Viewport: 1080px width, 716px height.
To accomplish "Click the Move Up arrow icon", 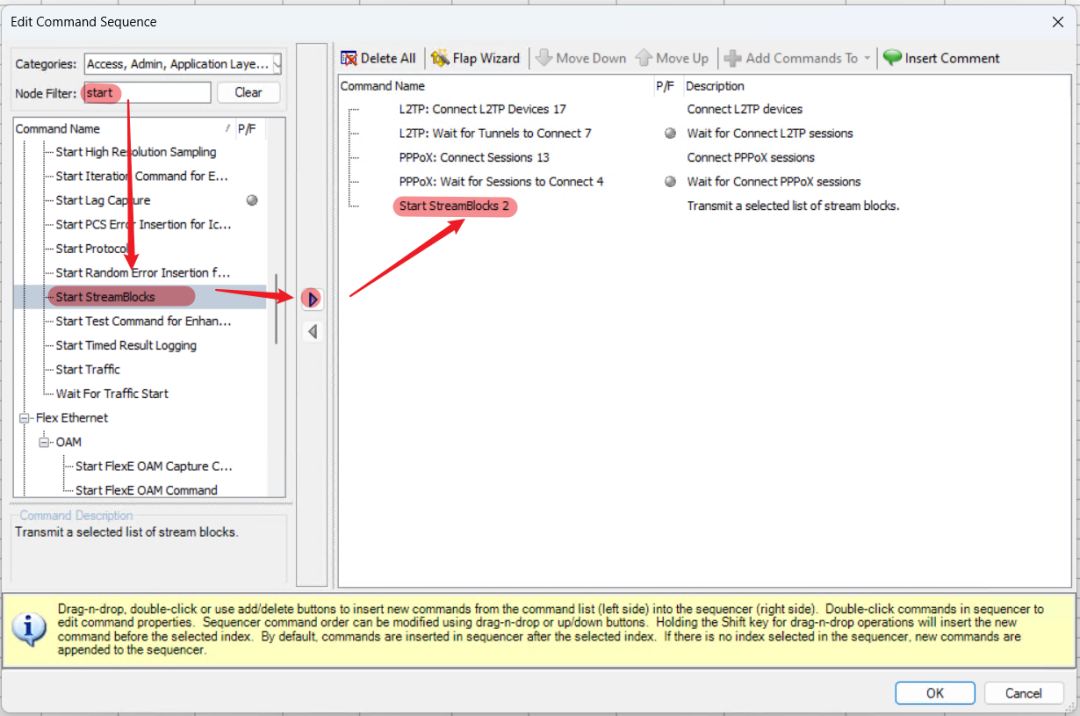I will pos(644,58).
